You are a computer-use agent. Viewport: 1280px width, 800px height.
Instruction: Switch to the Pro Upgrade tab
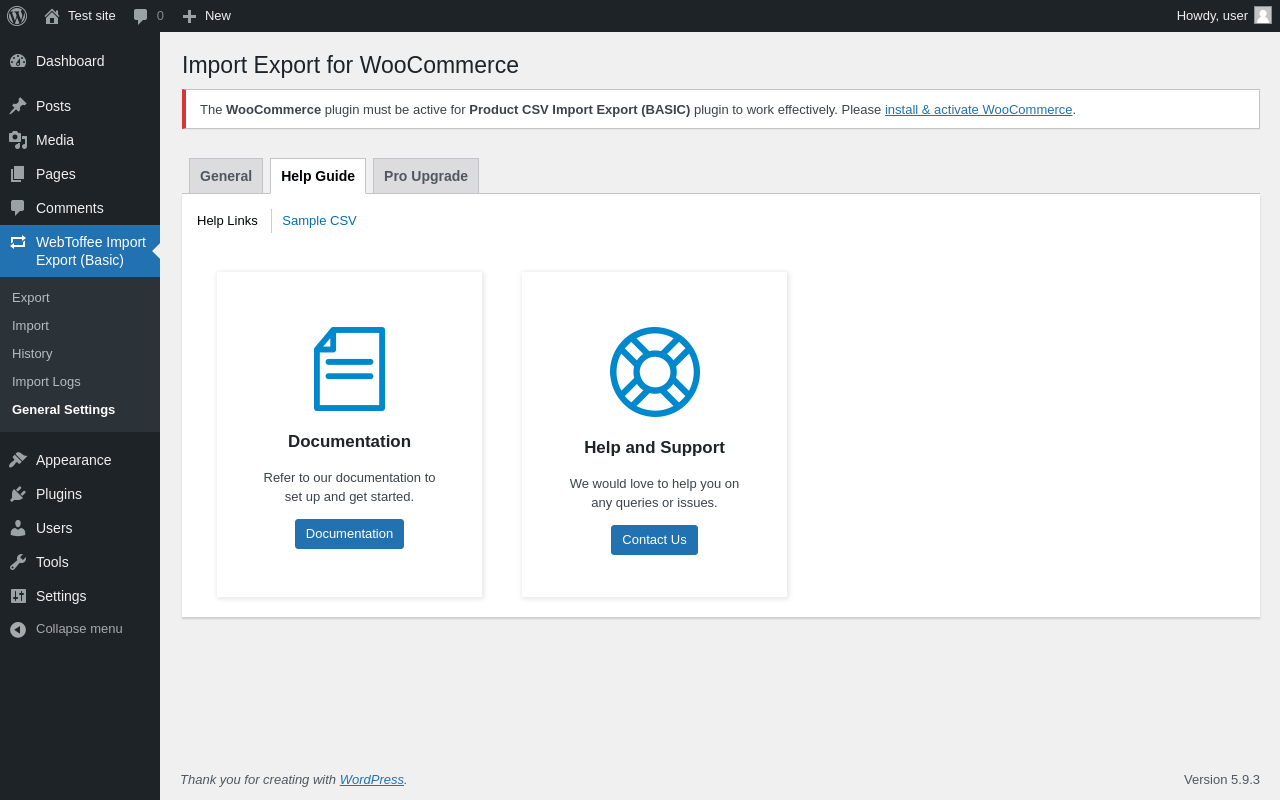click(x=426, y=176)
